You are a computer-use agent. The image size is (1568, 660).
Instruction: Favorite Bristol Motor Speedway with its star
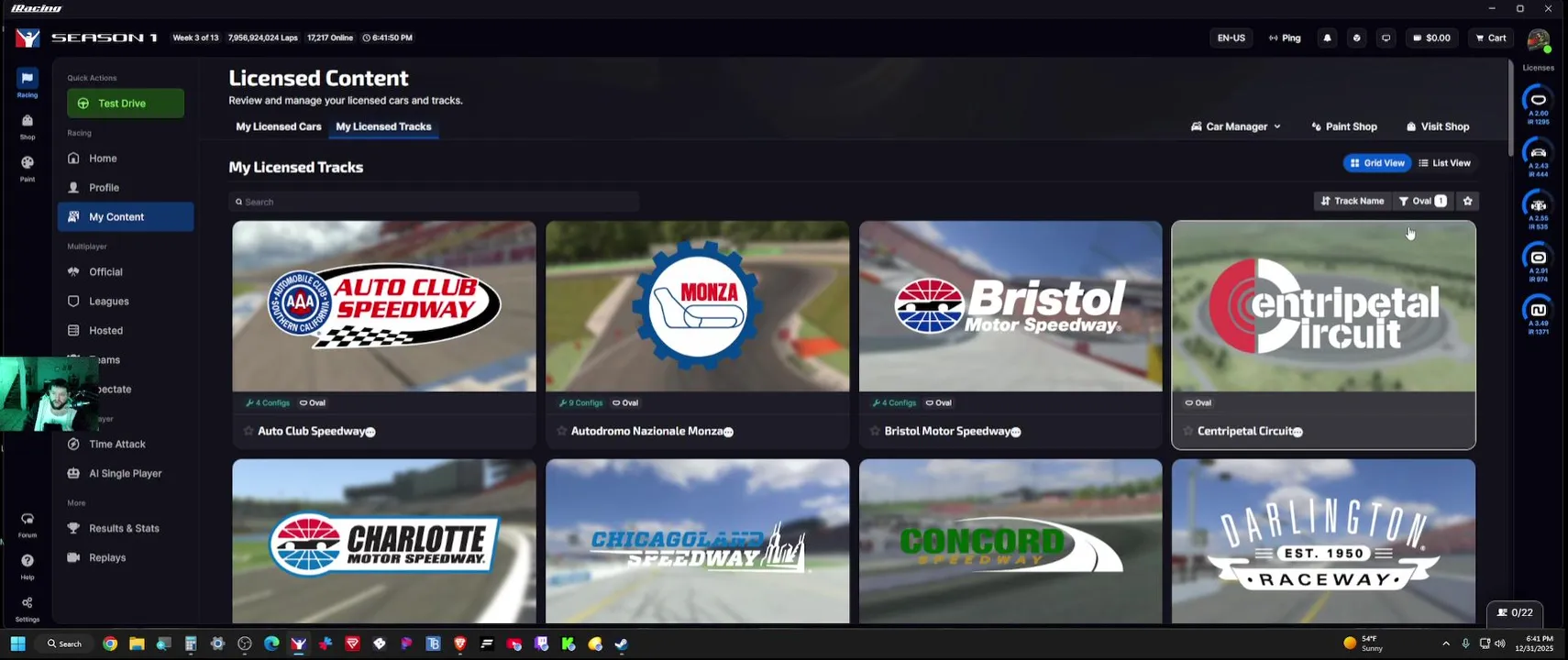pyautogui.click(x=875, y=431)
